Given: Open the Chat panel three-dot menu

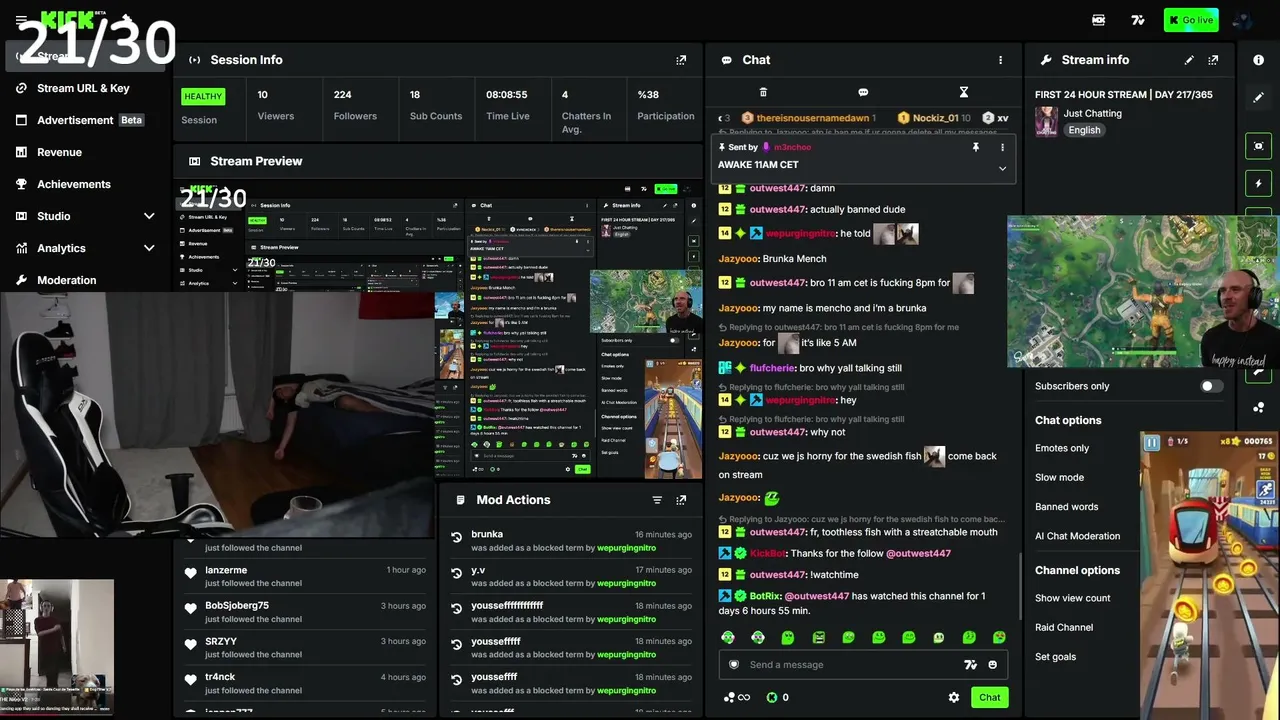Looking at the screenshot, I should click(x=1000, y=60).
